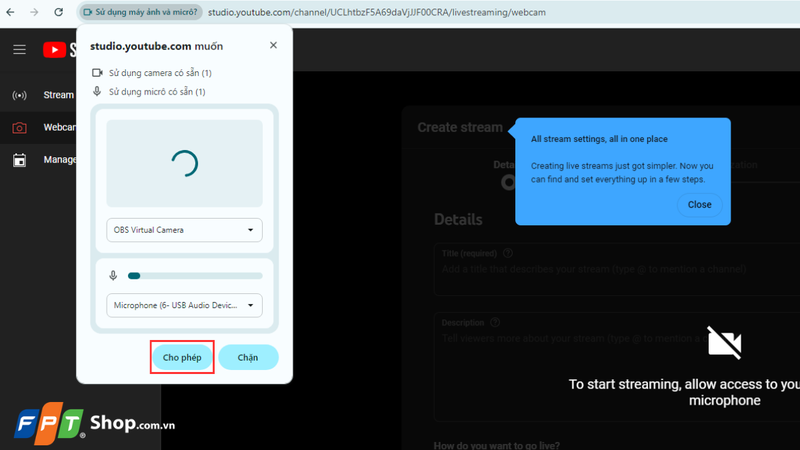Click the 'Create stream' heading
The height and width of the screenshot is (450, 800).
click(460, 127)
